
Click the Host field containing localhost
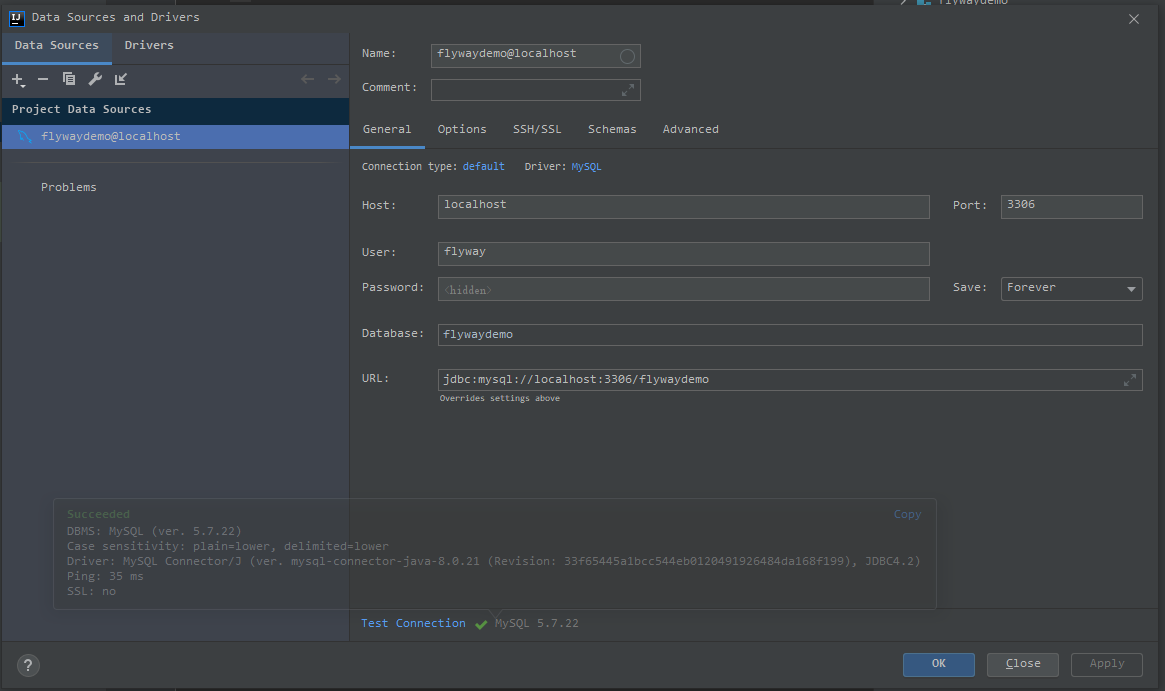[684, 207]
